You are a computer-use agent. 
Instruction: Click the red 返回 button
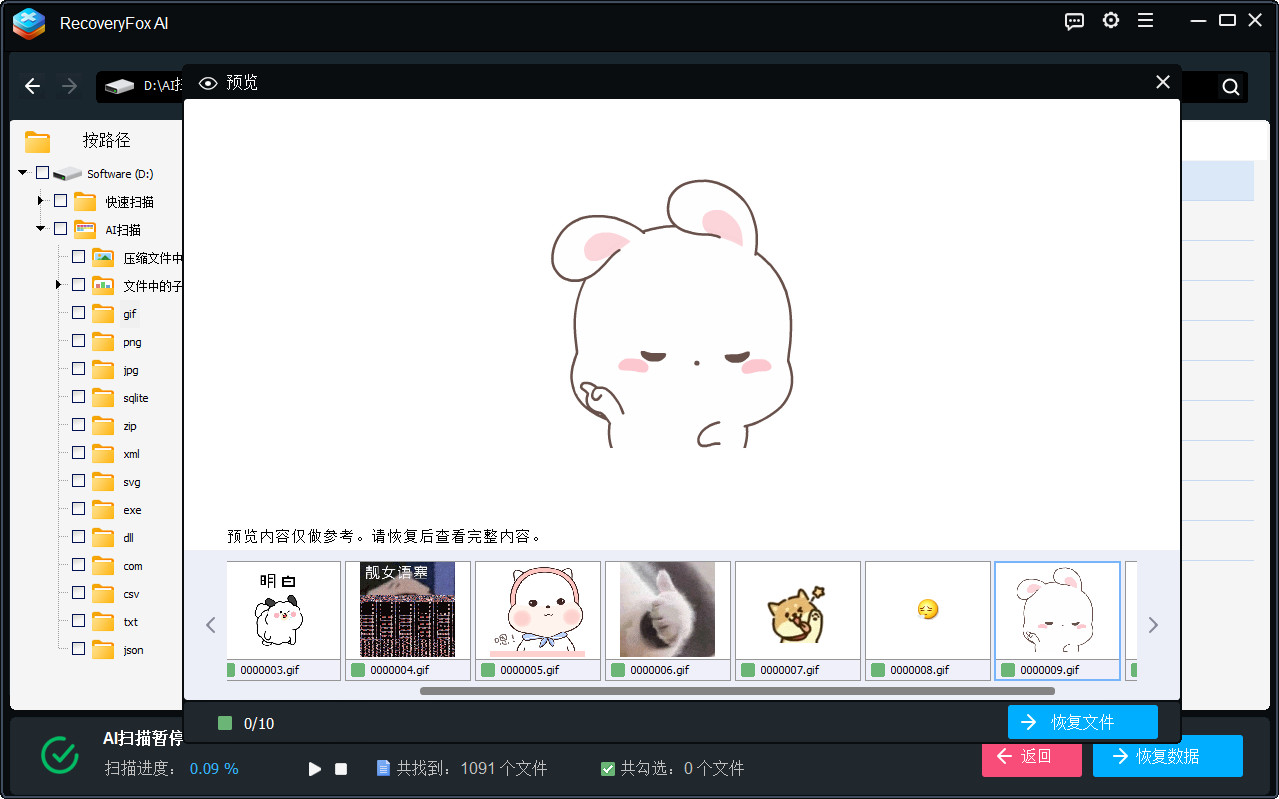(x=1031, y=760)
